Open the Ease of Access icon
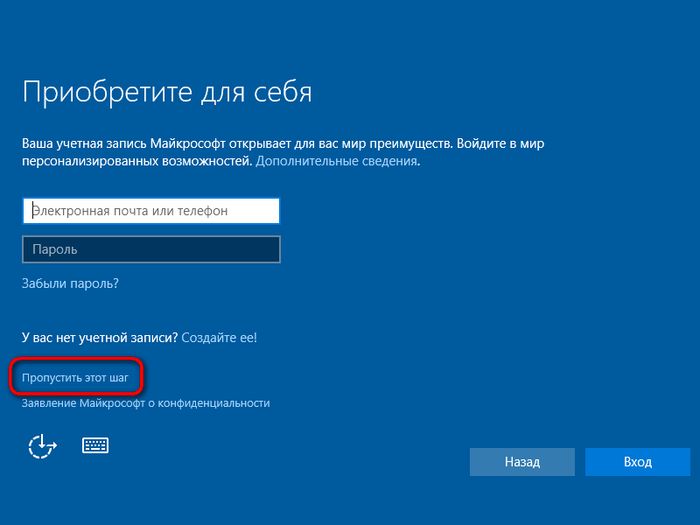Screen dimensions: 700x525 pos(42,446)
